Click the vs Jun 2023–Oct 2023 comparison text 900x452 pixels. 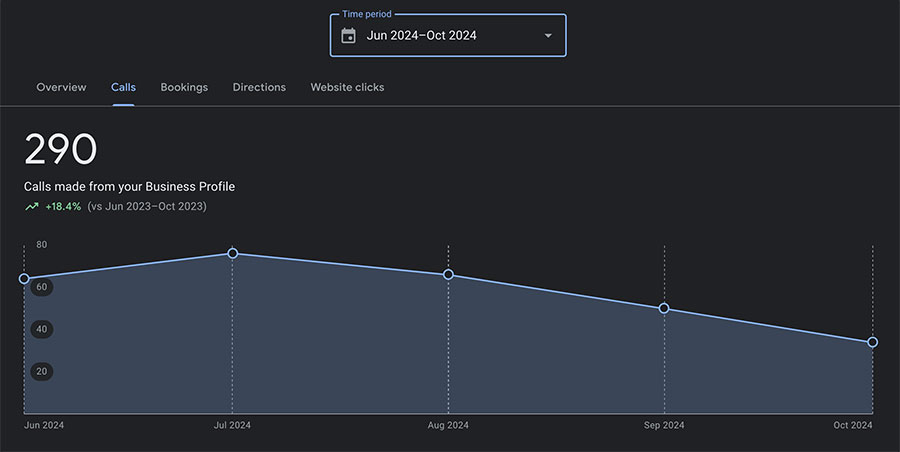click(147, 206)
